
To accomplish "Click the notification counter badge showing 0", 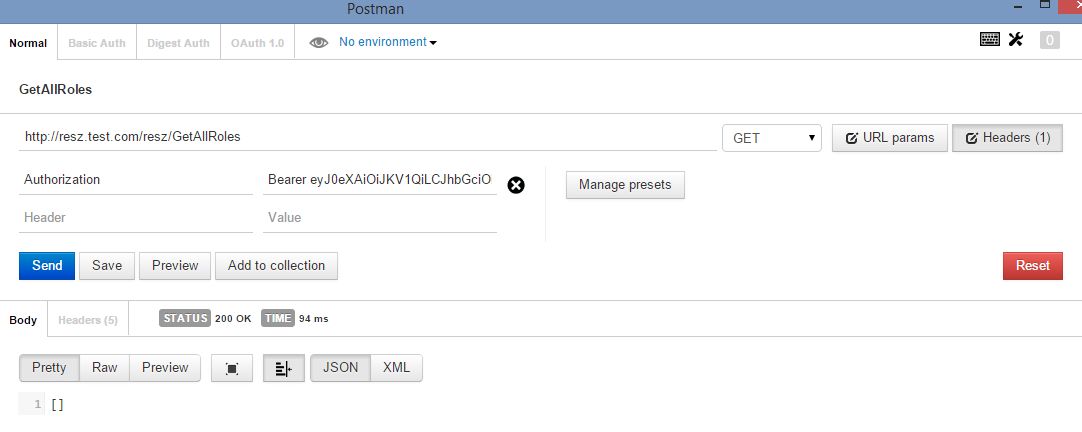I will point(1049,40).
